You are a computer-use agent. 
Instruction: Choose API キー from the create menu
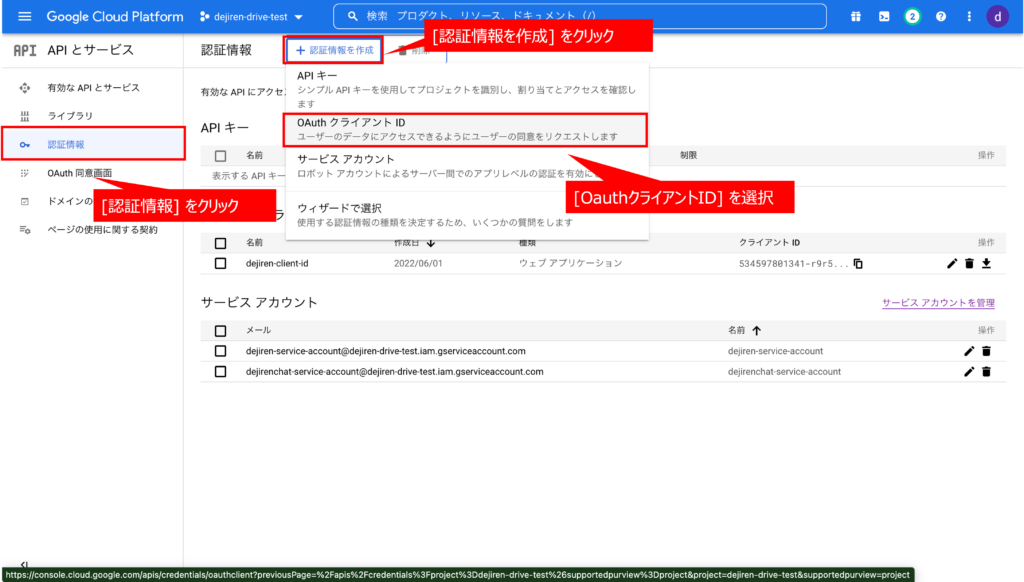[467, 89]
